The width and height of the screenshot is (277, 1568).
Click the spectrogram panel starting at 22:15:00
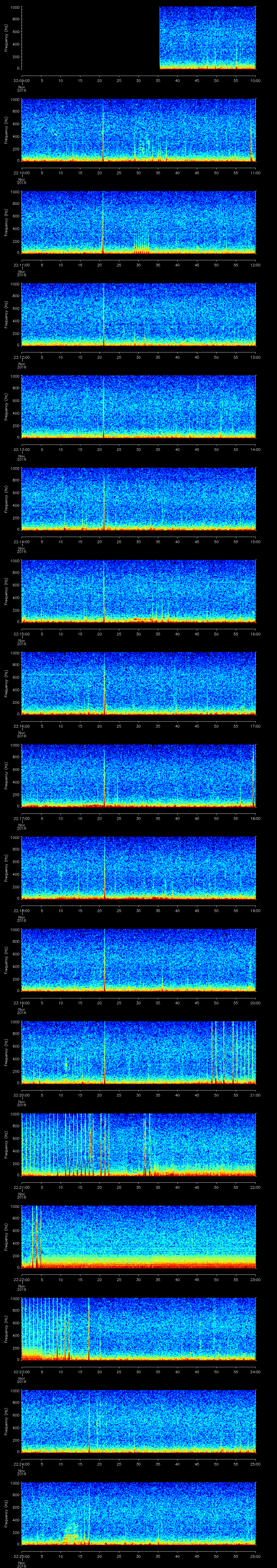138,591
